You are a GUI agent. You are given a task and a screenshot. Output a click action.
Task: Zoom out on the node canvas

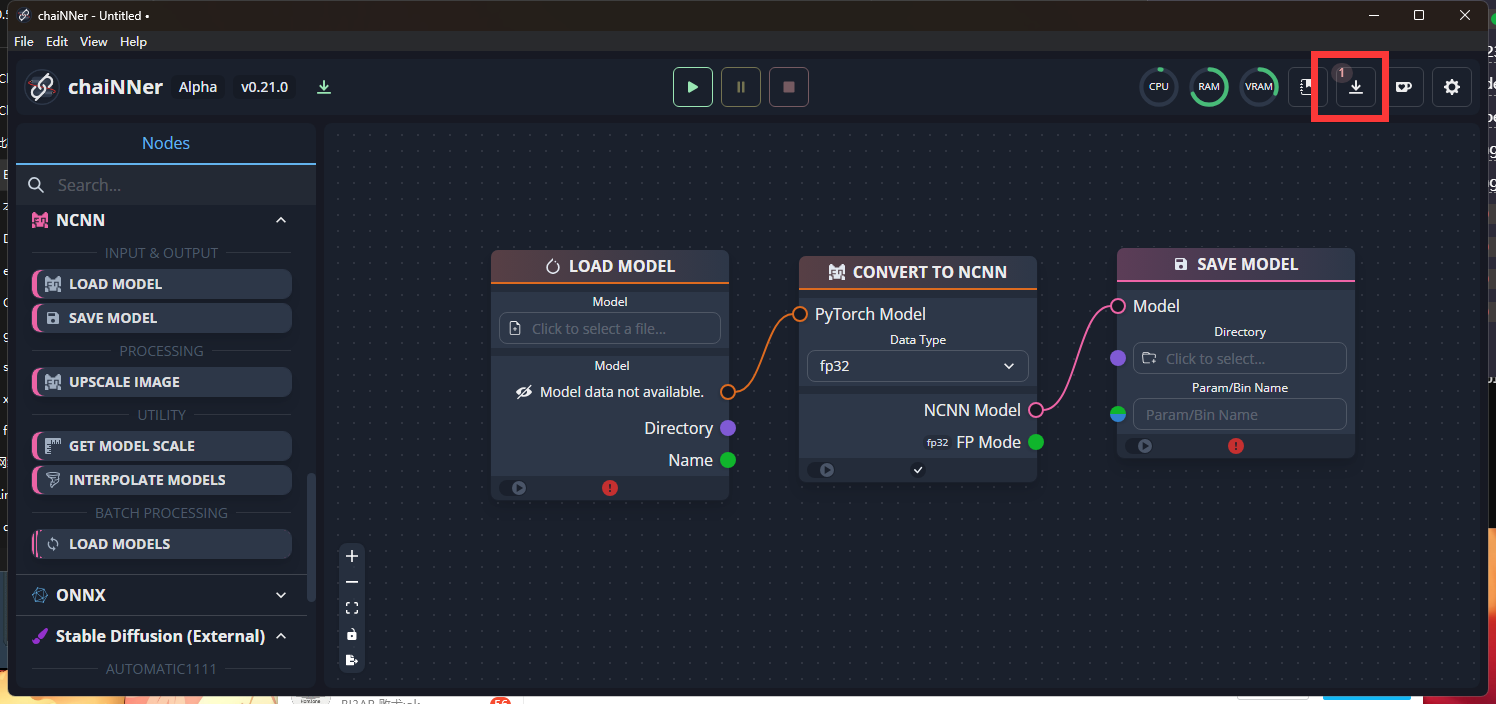point(352,582)
